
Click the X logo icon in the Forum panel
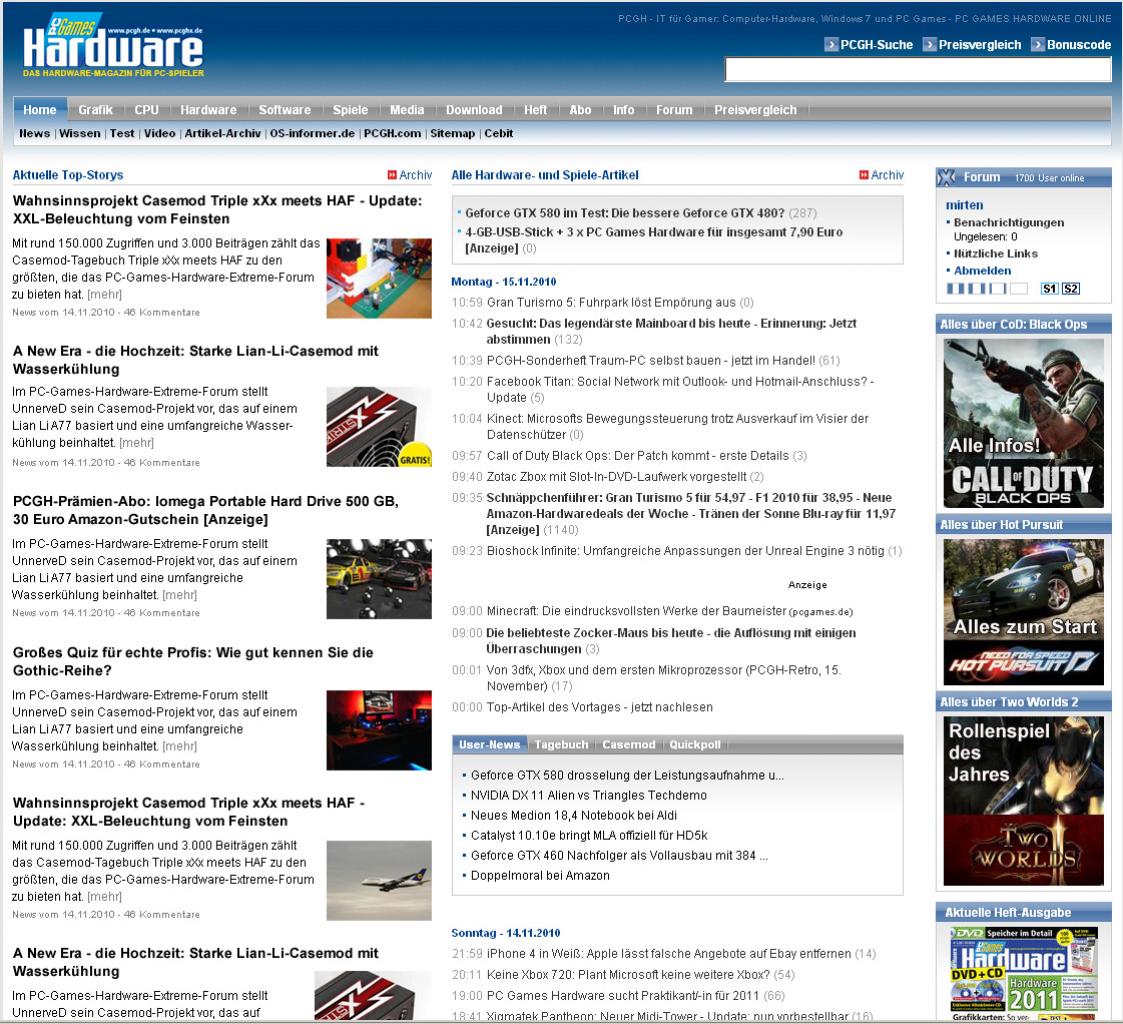click(x=946, y=177)
